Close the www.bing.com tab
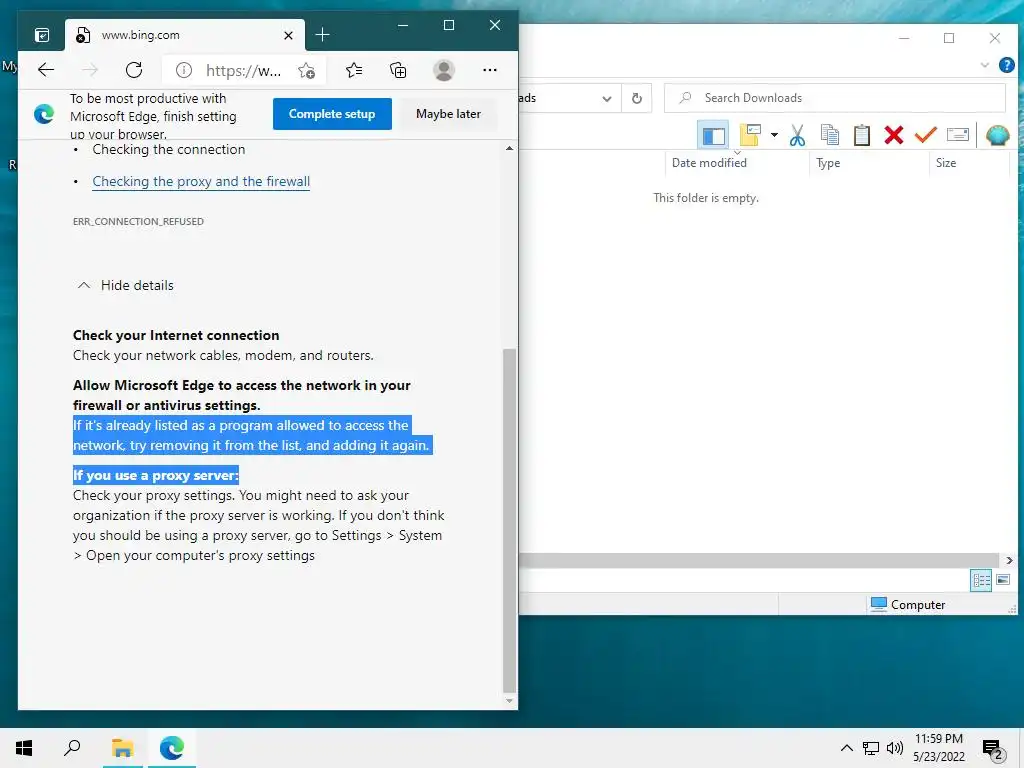Screen dimensions: 1024x768 [x=288, y=35]
